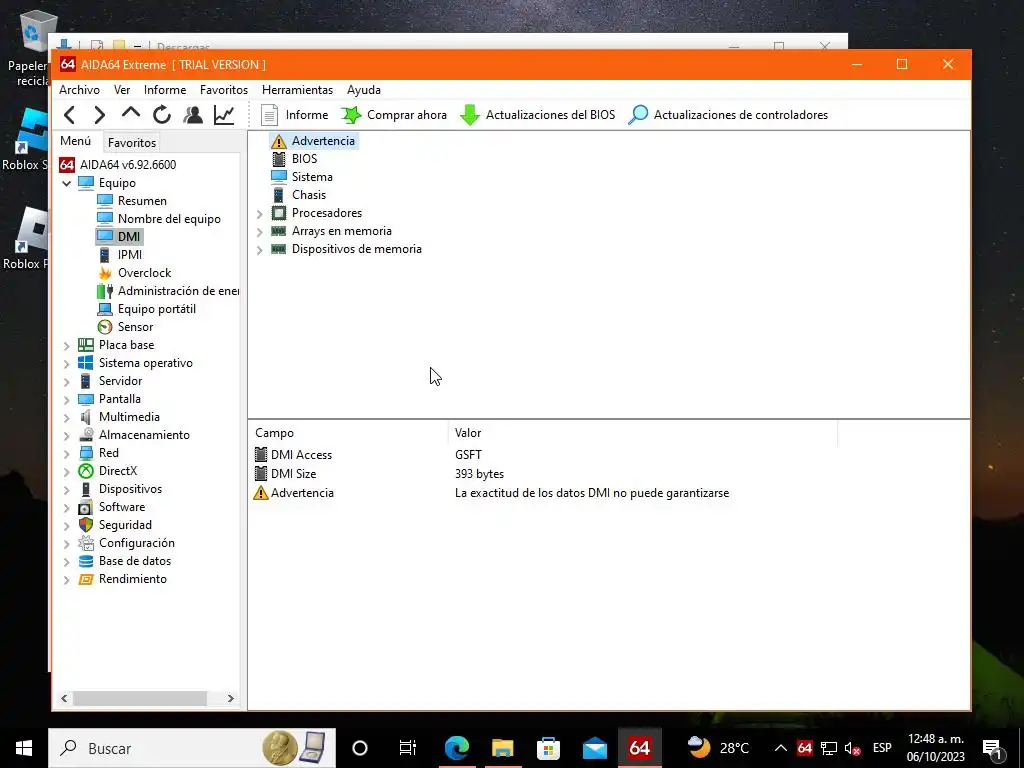The image size is (1024, 768).
Task: Collapse the Equipo tree node
Action: coord(67,184)
